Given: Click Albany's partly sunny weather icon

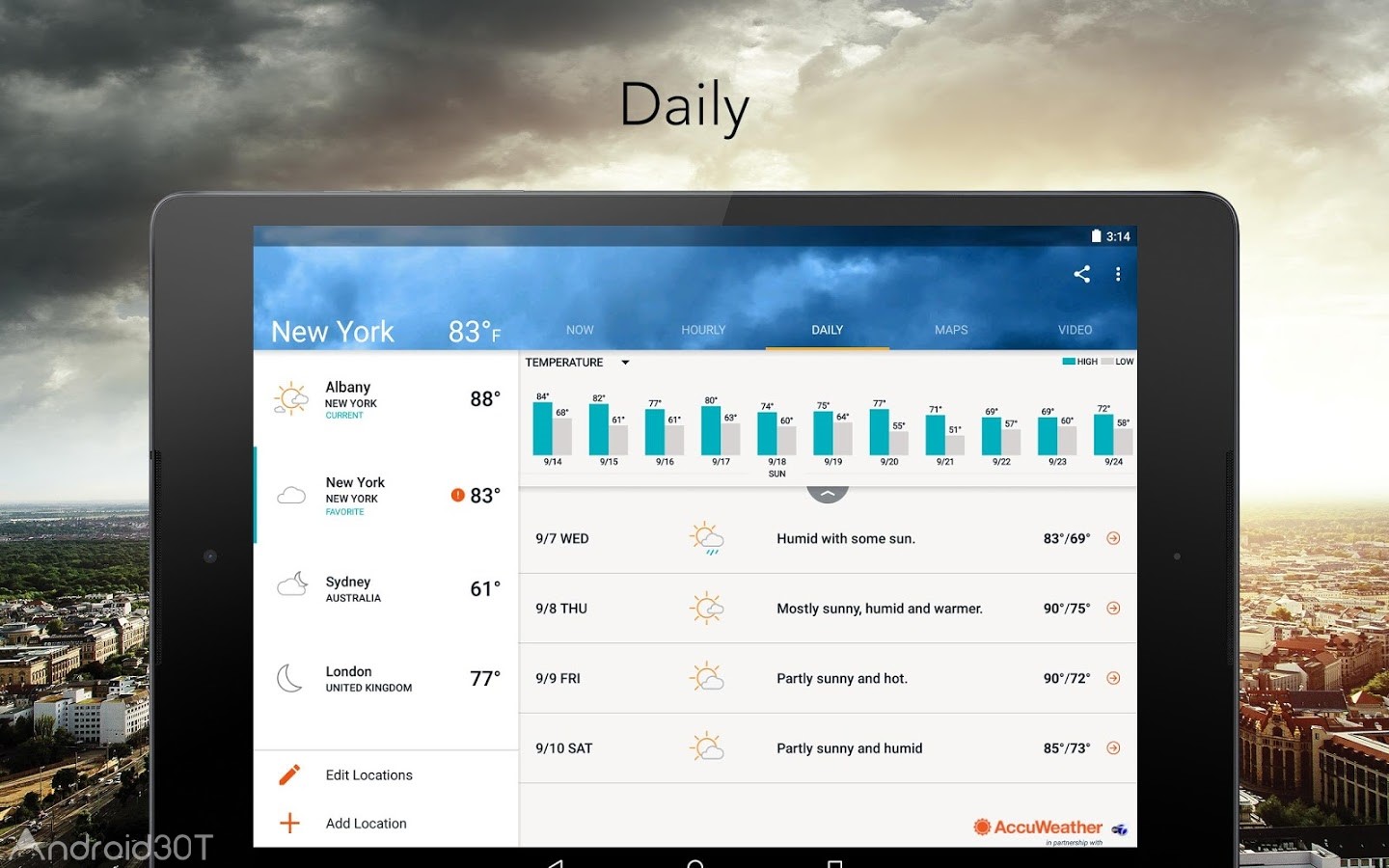Looking at the screenshot, I should coord(291,398).
